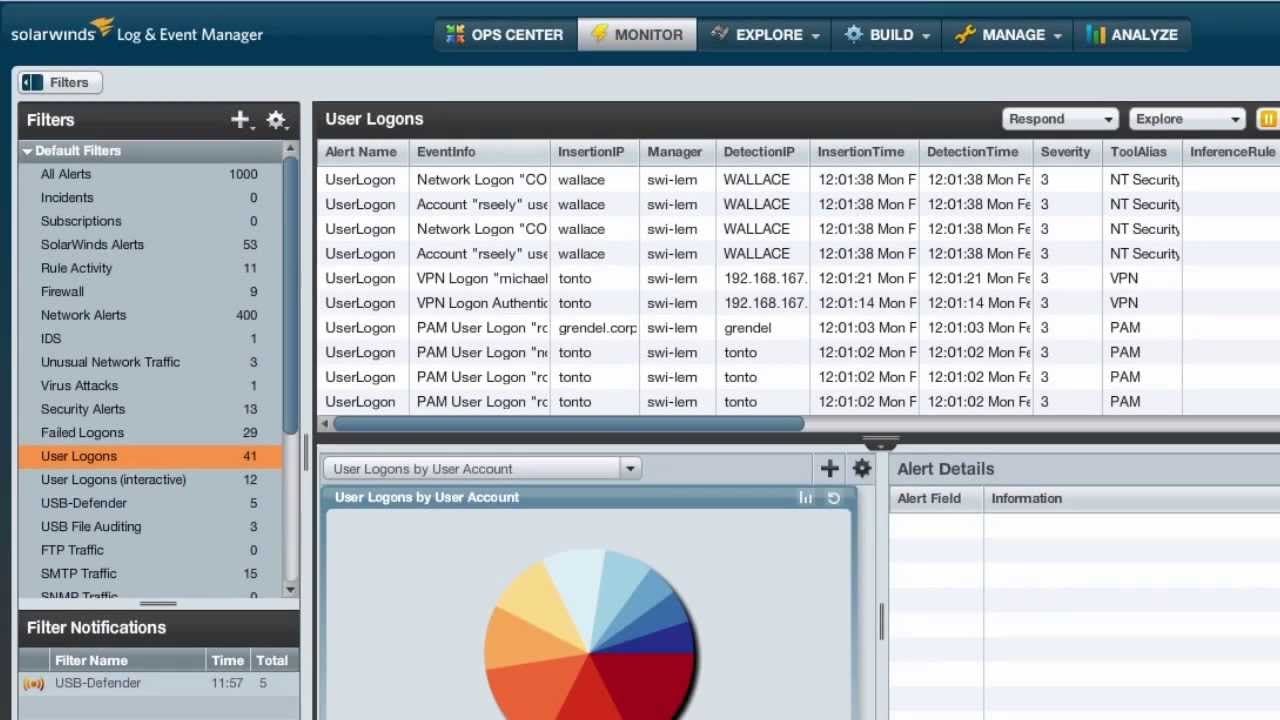1280x720 pixels.
Task: Select the VPN Logon "michael" alert row
Action: [x=798, y=279]
